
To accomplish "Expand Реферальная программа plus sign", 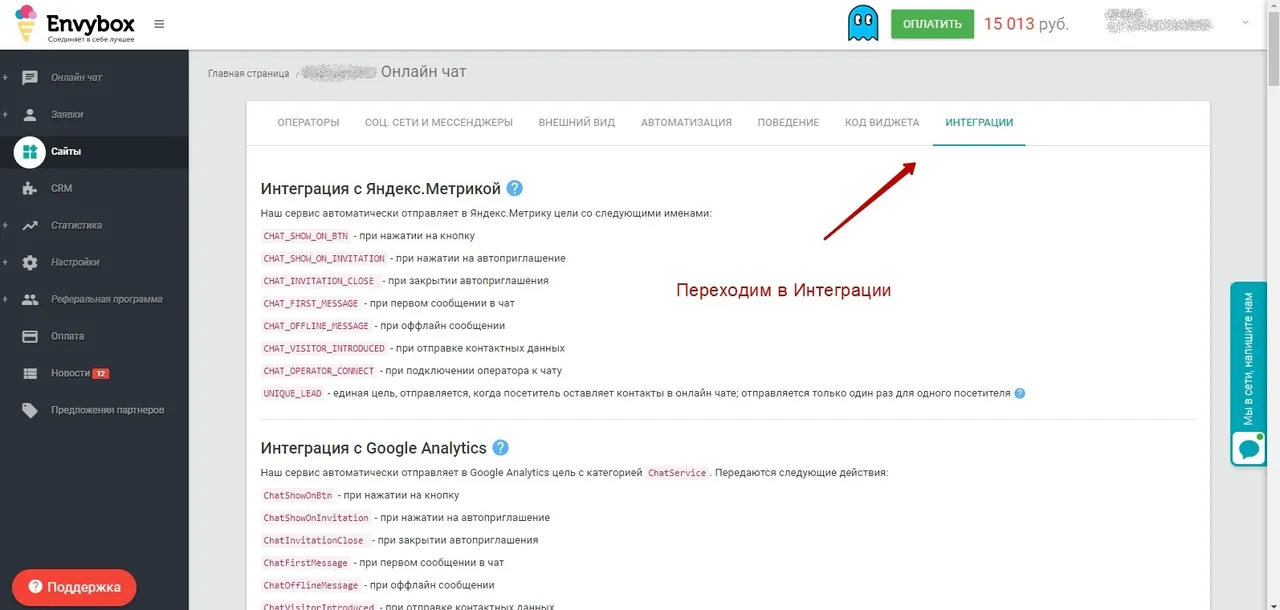I will tap(5, 300).
